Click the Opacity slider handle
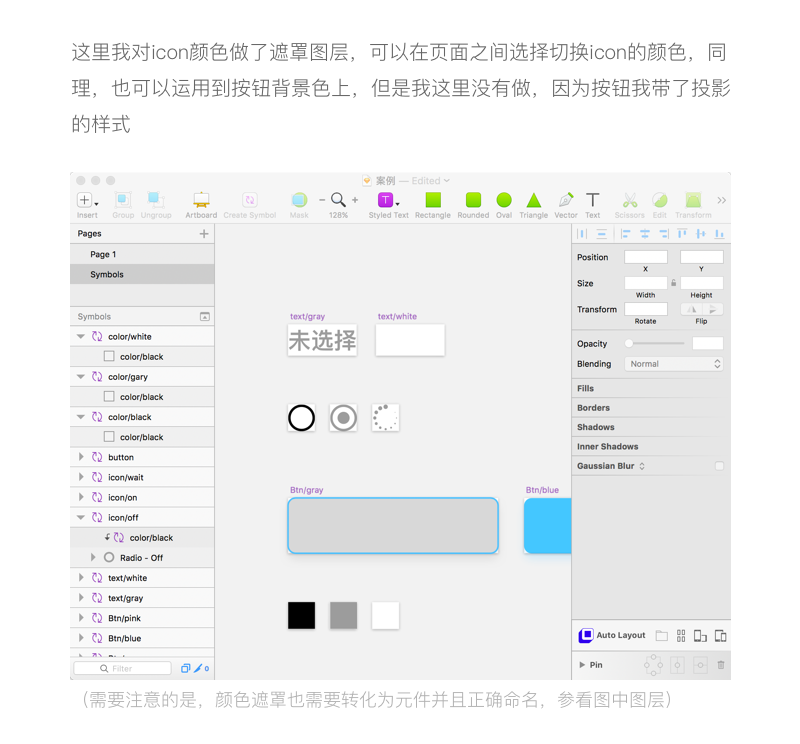This screenshot has width=800, height=744. pos(629,343)
